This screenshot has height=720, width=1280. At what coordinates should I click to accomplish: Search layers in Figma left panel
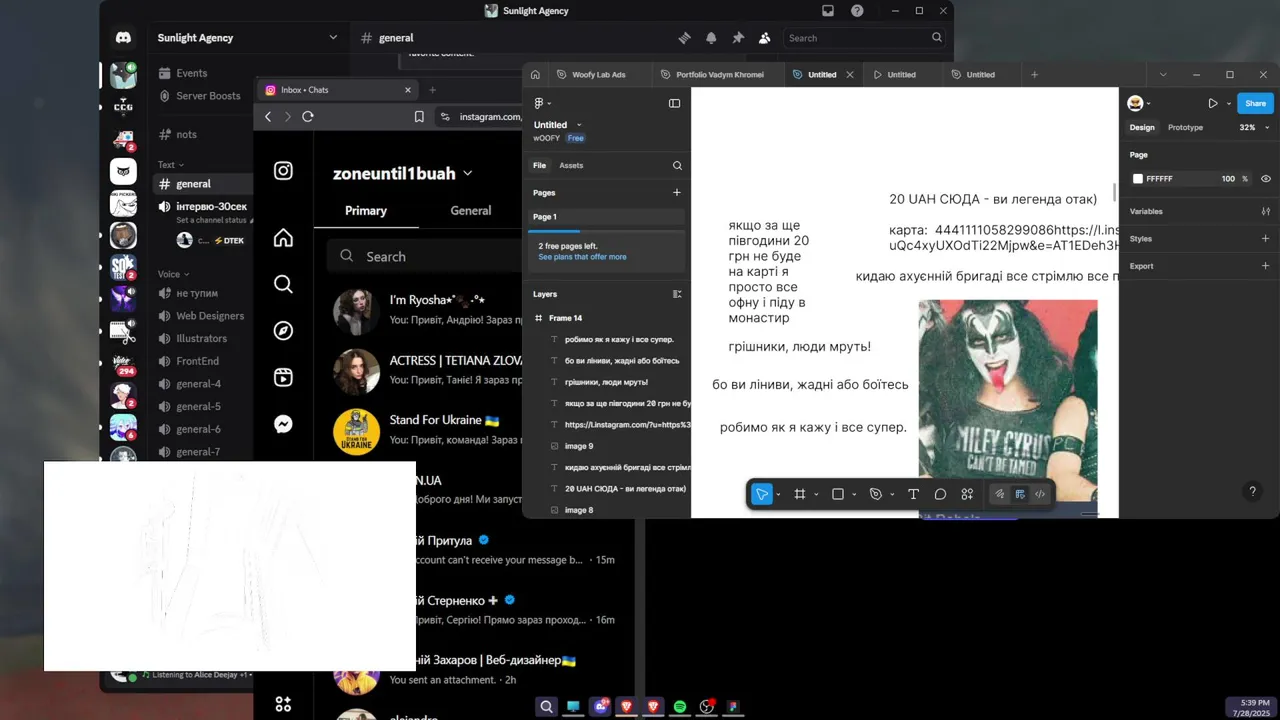point(677,165)
